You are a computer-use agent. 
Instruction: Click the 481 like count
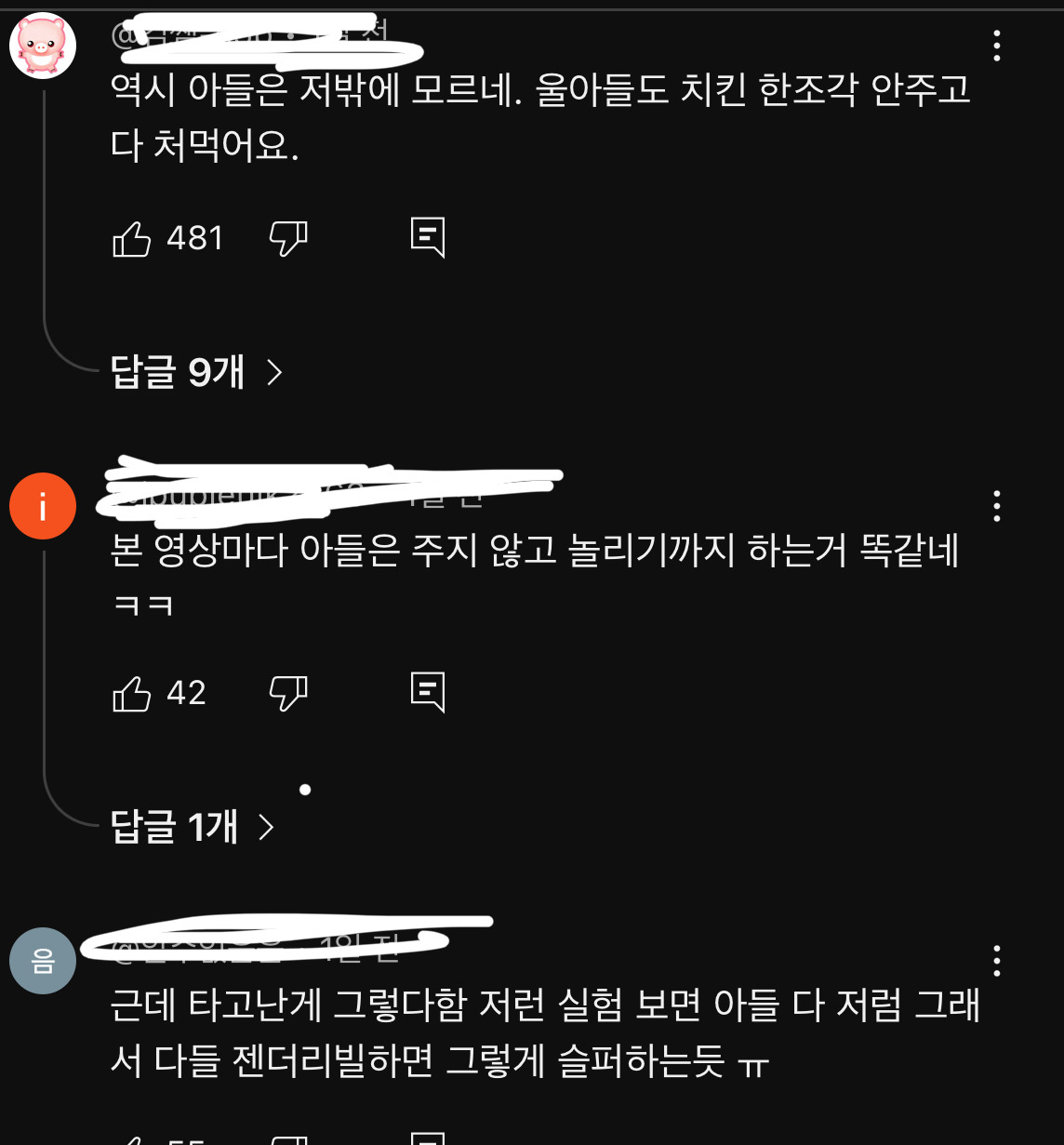coord(195,239)
